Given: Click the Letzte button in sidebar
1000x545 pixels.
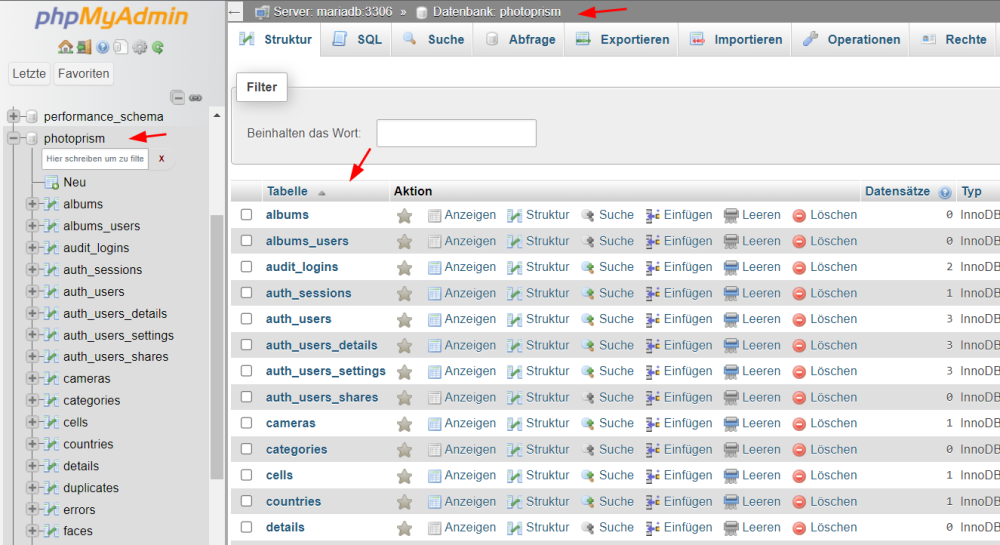Looking at the screenshot, I should [29, 73].
